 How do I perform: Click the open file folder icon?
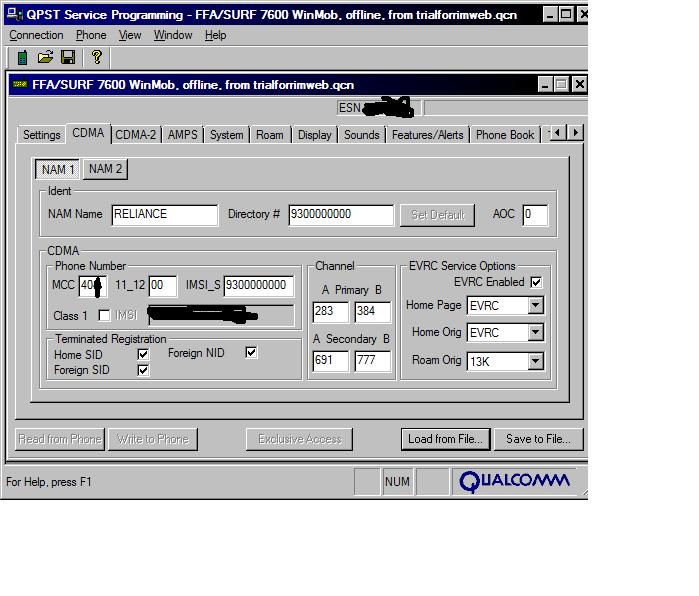pos(45,58)
